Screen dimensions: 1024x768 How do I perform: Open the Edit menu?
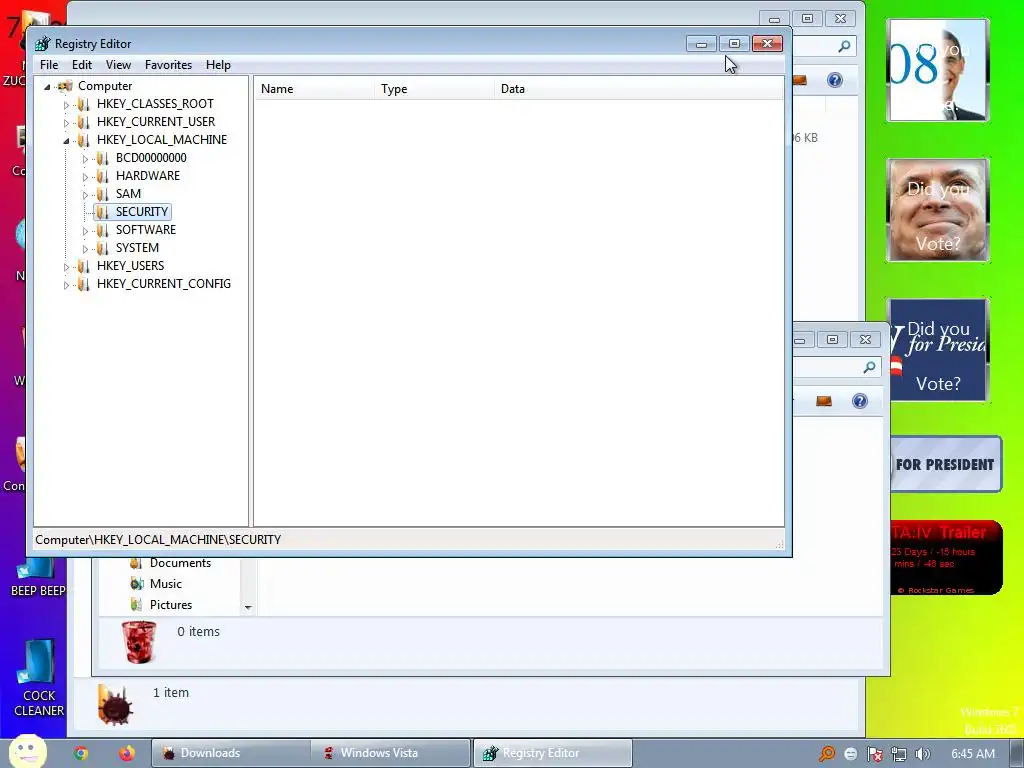(x=82, y=65)
